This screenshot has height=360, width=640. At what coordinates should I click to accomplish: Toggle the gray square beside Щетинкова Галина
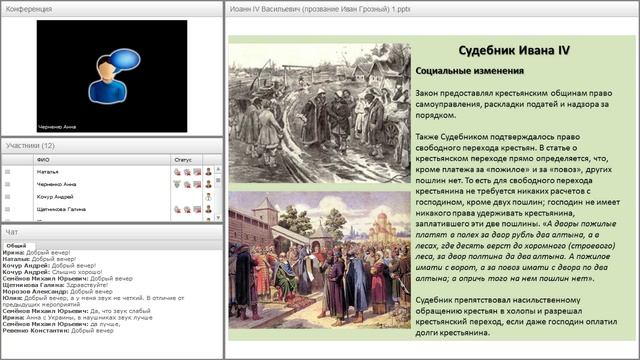pos(7,209)
